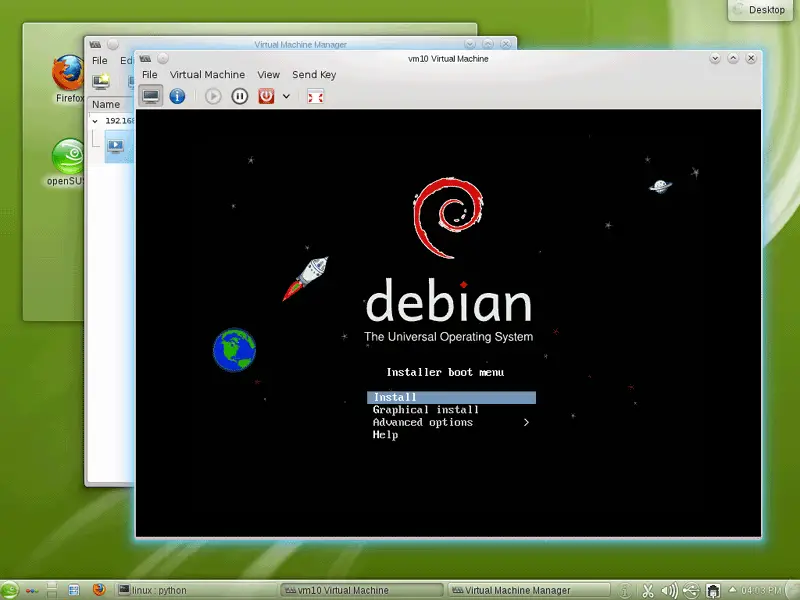Expand Advanced options submenu arrow
Image resolution: width=800 pixels, height=600 pixels.
coord(526,422)
